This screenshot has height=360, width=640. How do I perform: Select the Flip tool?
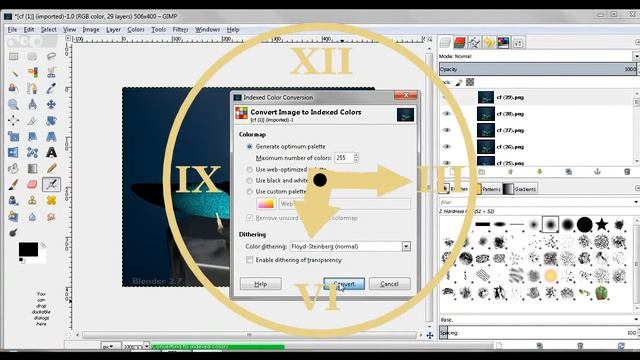pos(13,152)
